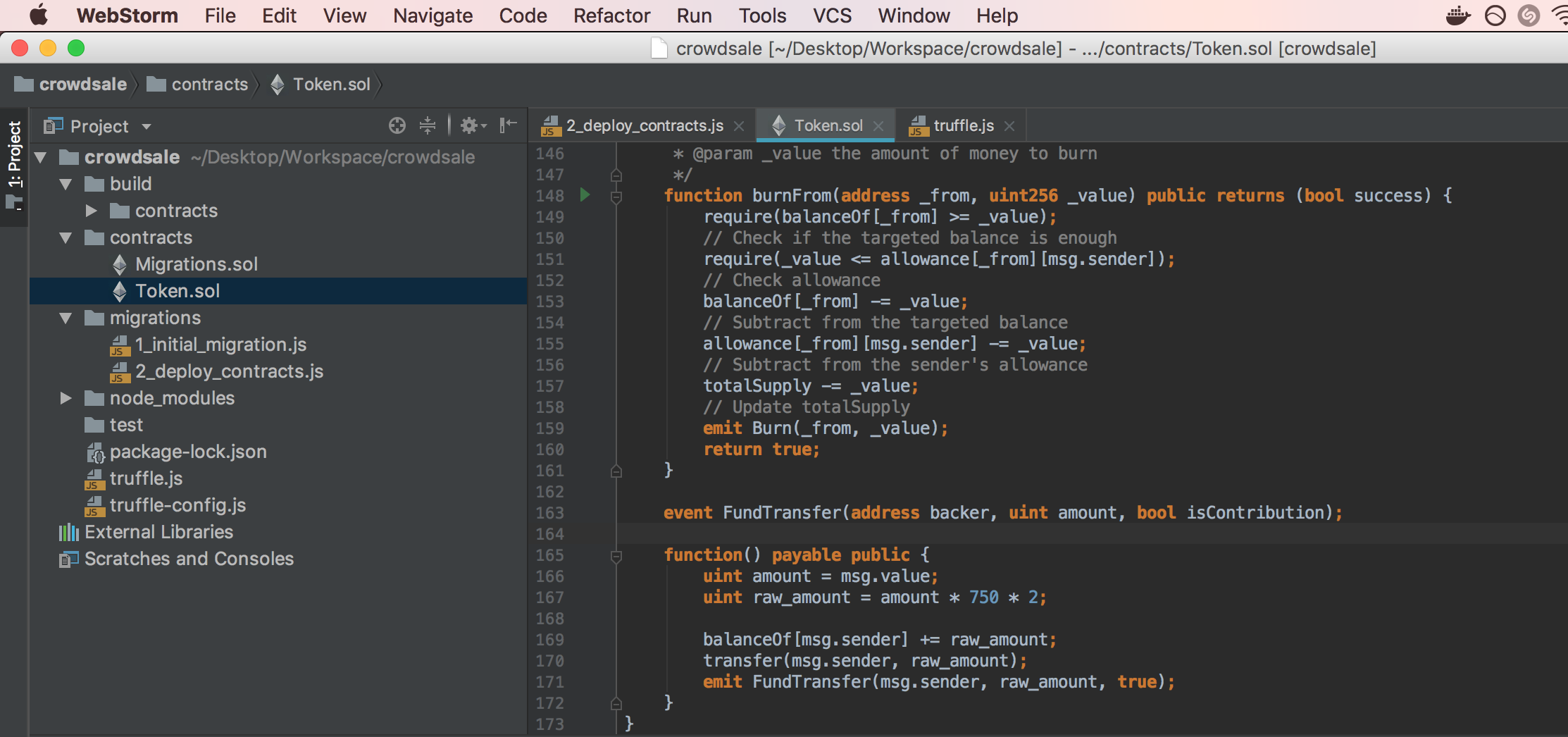Close the truffle.js editor tab
This screenshot has height=737, width=1568.
[1009, 126]
